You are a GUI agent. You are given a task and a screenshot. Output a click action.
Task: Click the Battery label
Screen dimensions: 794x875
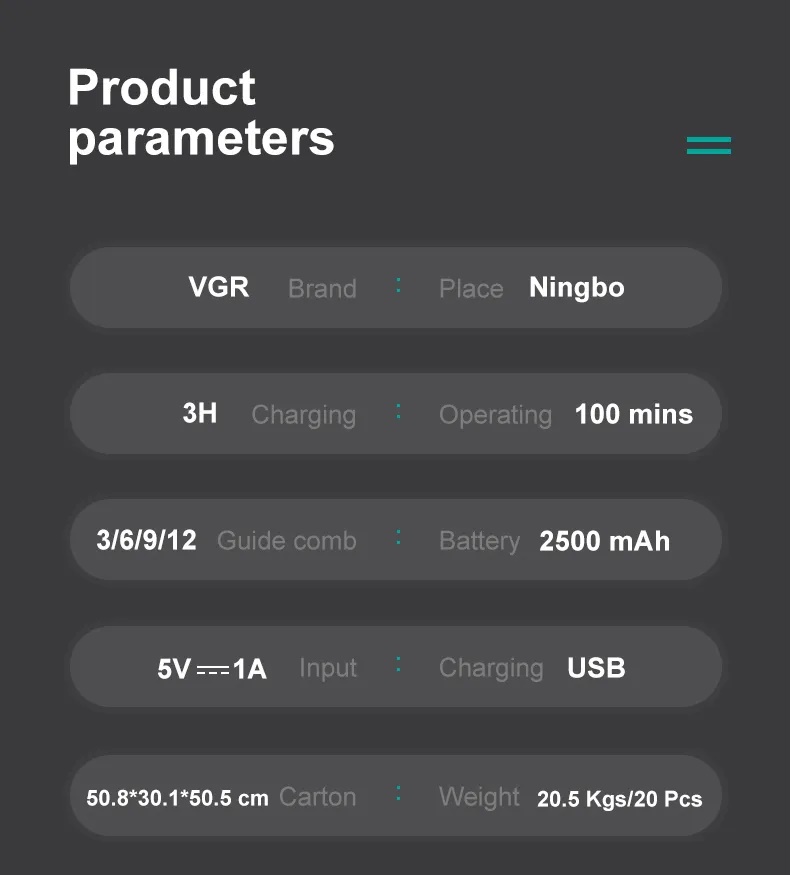pos(479,541)
